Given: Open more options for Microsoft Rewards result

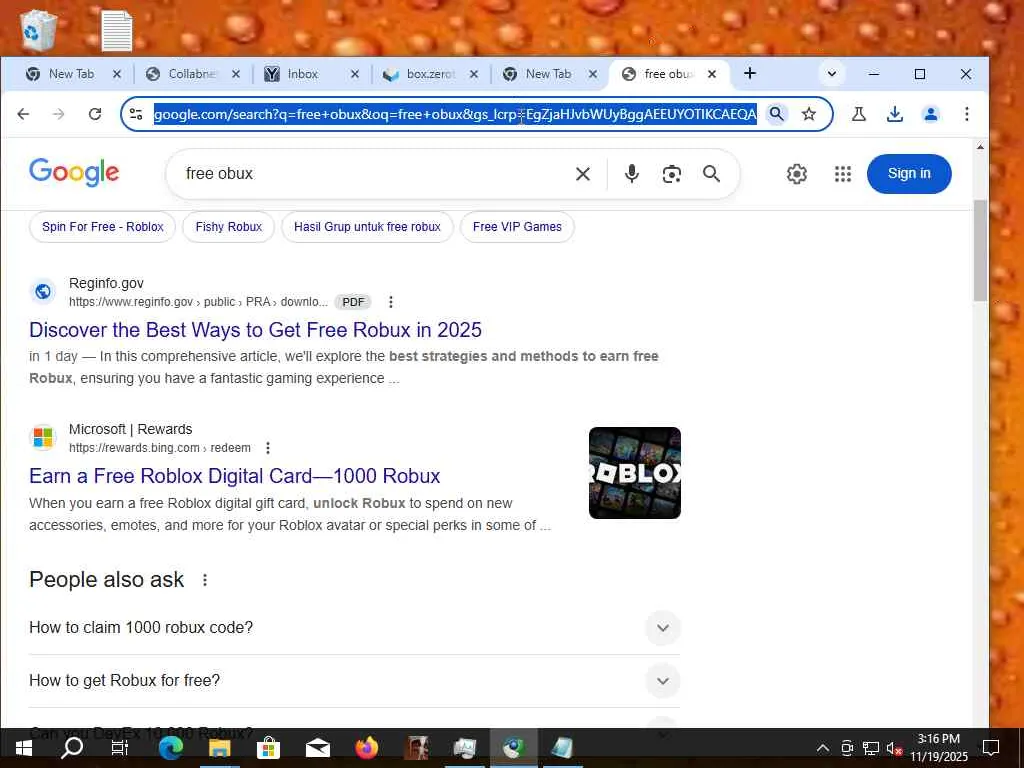Looking at the screenshot, I should click(x=267, y=448).
